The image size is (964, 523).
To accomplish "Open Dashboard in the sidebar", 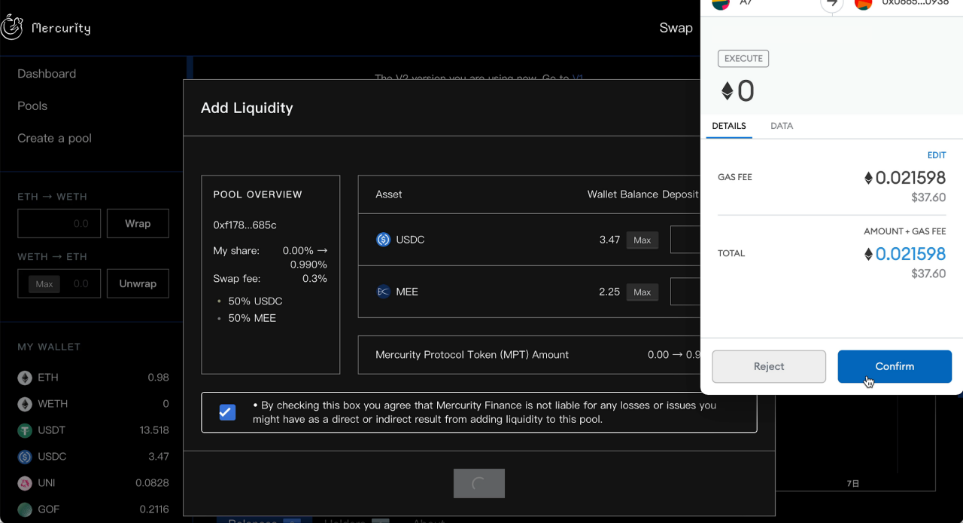I will point(47,74).
